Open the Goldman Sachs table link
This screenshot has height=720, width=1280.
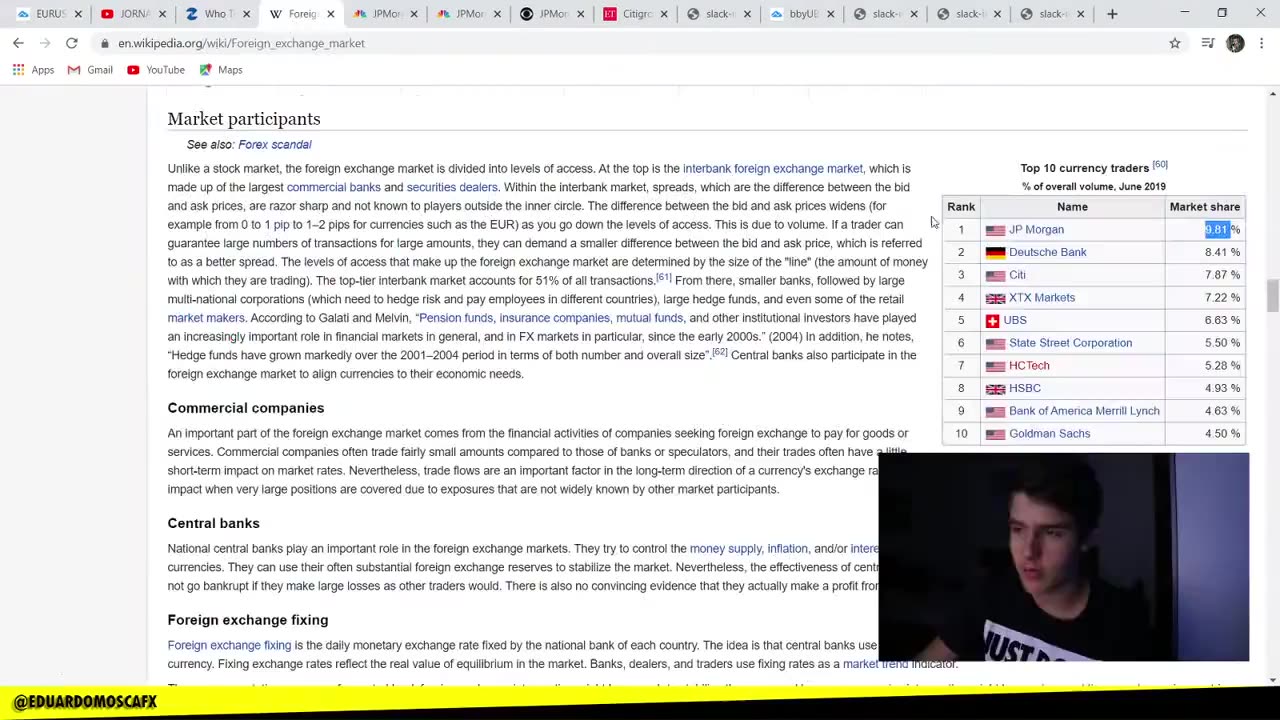pos(1049,434)
